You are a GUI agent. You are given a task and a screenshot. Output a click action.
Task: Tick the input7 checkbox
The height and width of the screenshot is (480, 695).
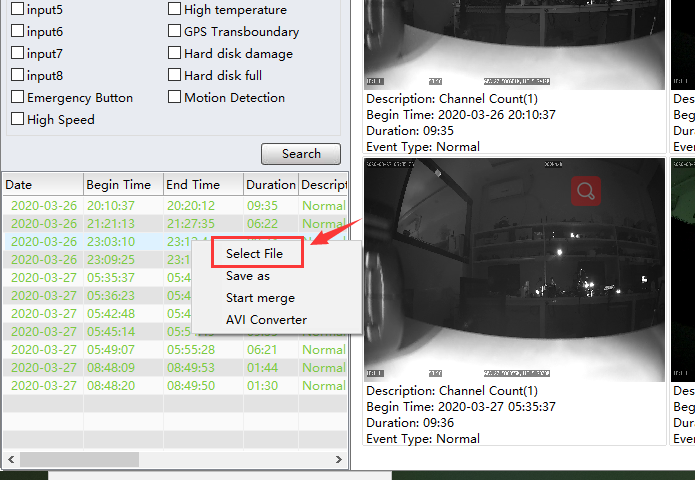tap(17, 53)
